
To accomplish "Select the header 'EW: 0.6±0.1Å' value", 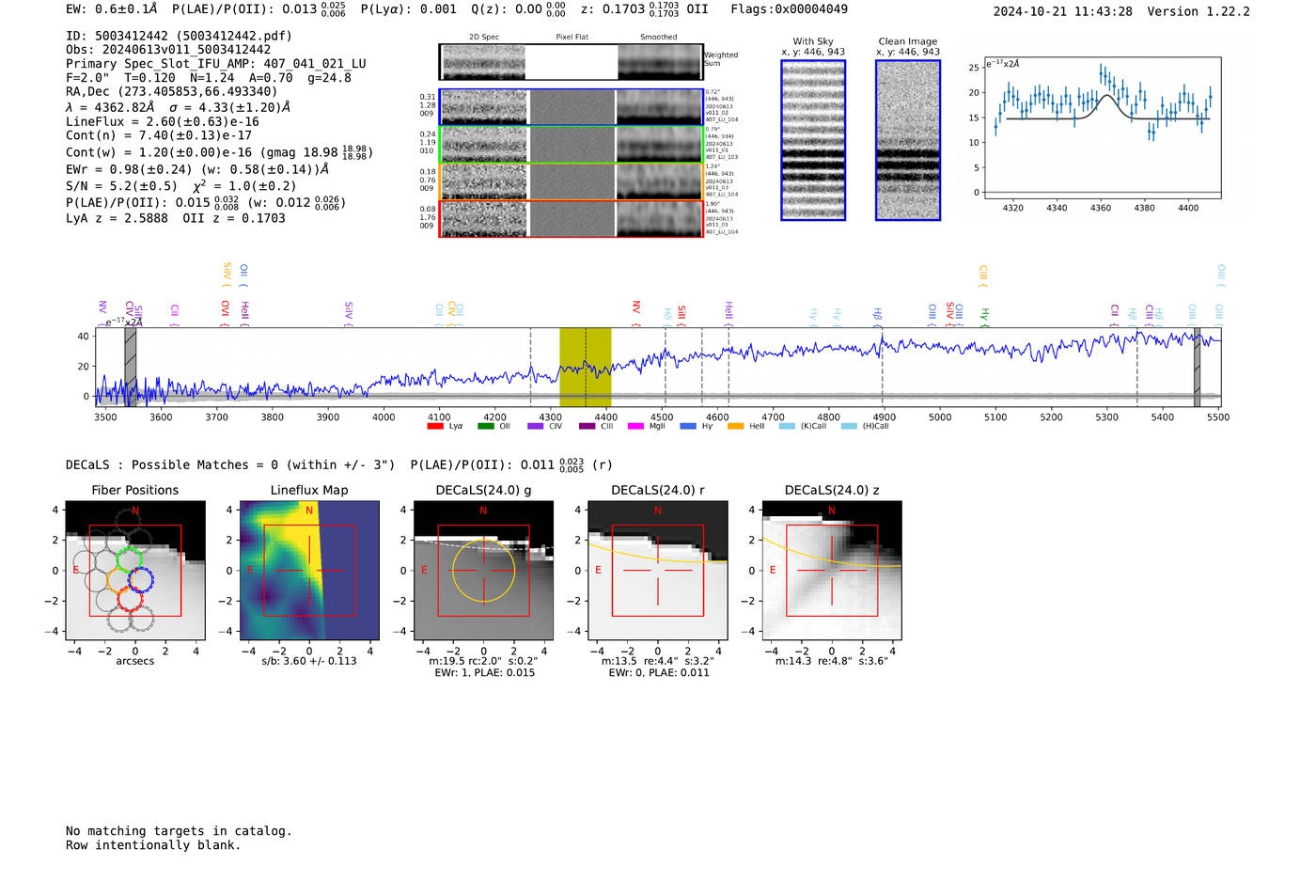I will click(x=112, y=9).
